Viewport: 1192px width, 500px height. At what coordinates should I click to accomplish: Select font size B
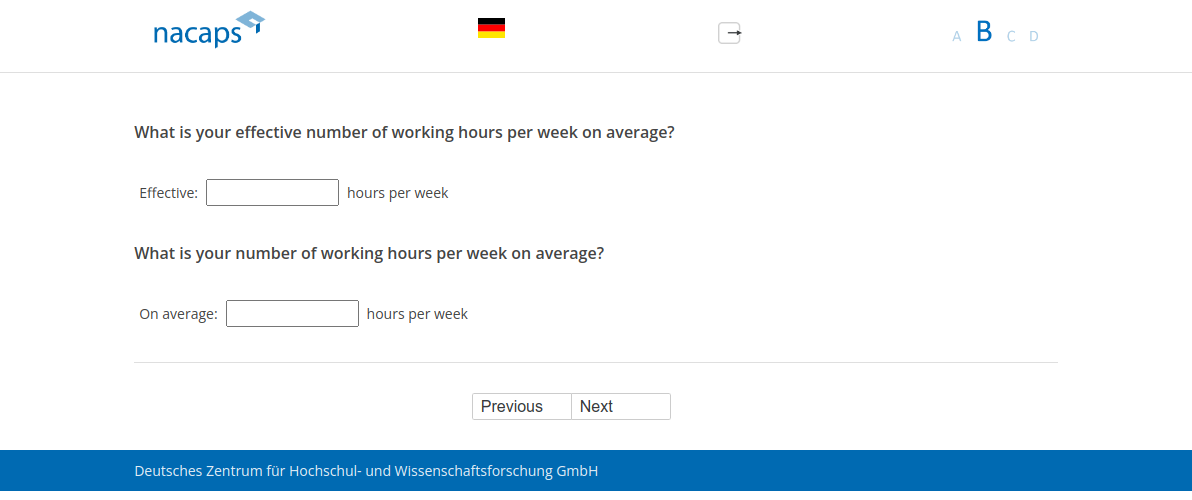(x=984, y=32)
